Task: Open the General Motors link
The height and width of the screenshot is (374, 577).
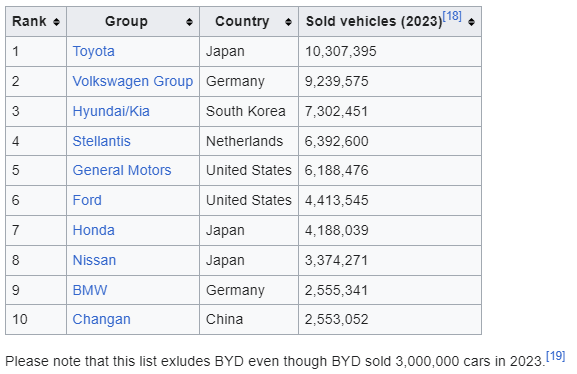Action: pyautogui.click(x=122, y=170)
